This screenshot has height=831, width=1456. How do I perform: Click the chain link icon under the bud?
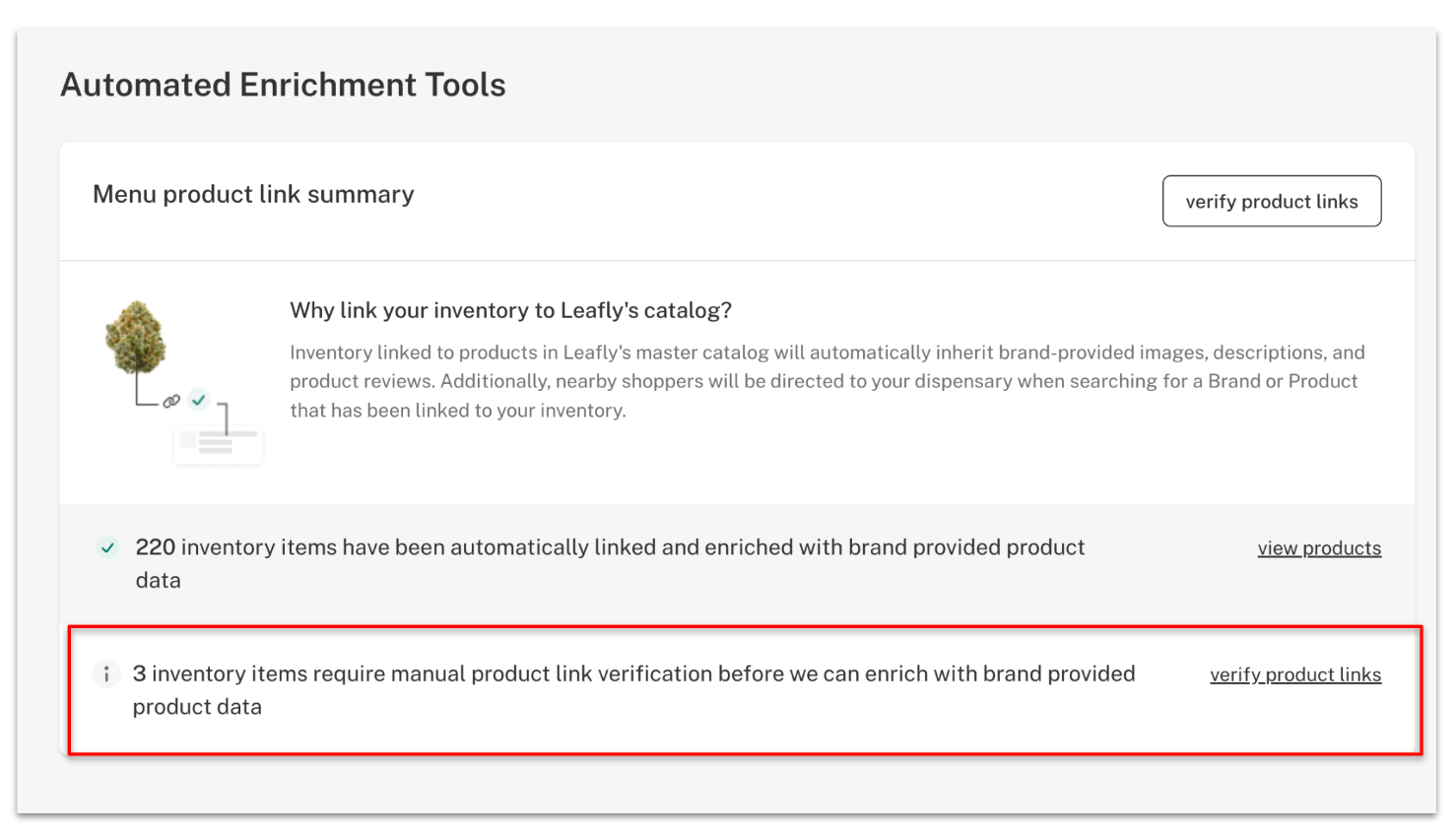click(x=171, y=401)
